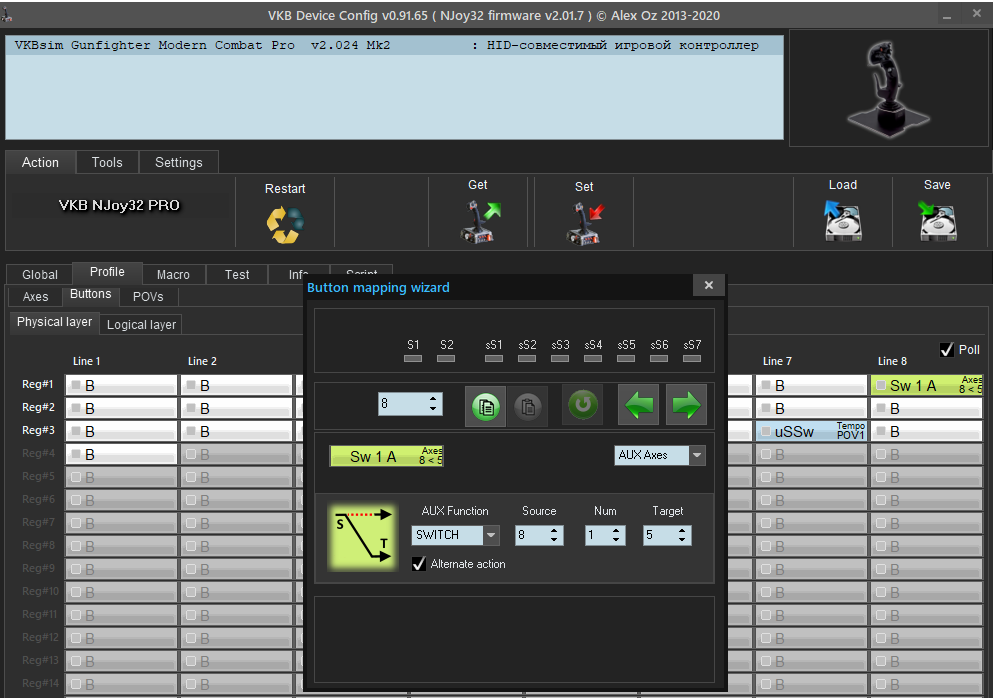Click the green reset button in wizard

(x=583, y=404)
